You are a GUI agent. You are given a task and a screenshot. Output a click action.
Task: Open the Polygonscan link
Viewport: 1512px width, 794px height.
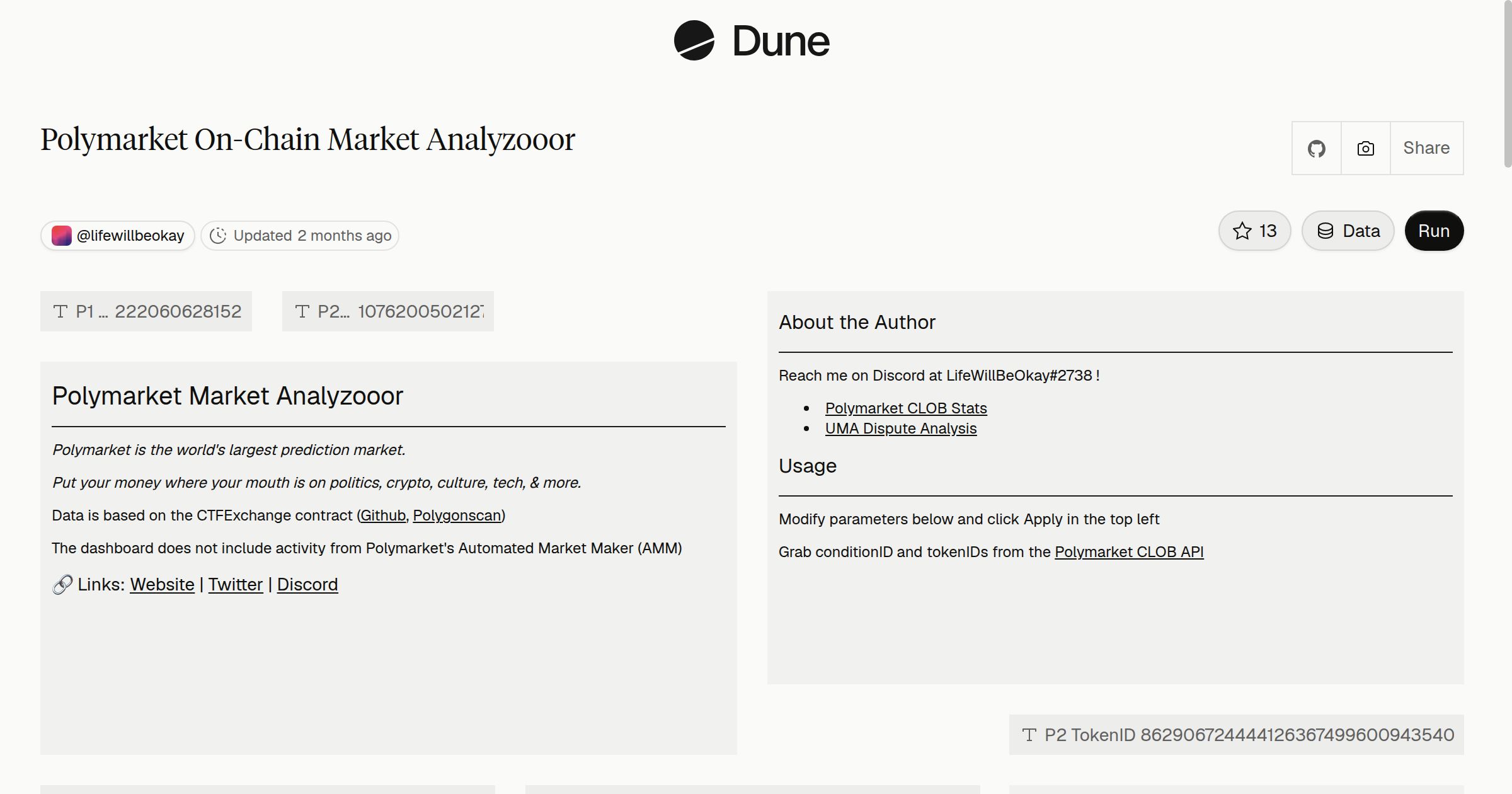(457, 515)
